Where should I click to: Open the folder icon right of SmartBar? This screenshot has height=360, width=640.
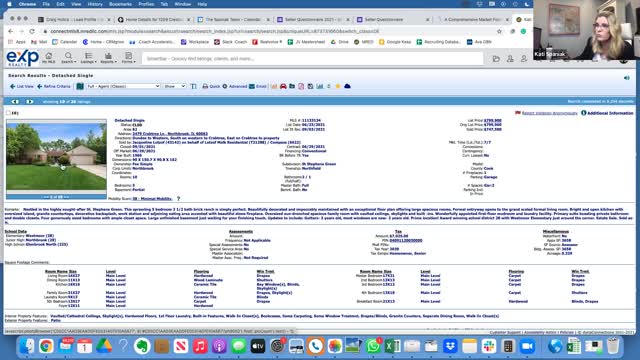pyautogui.click(x=496, y=59)
